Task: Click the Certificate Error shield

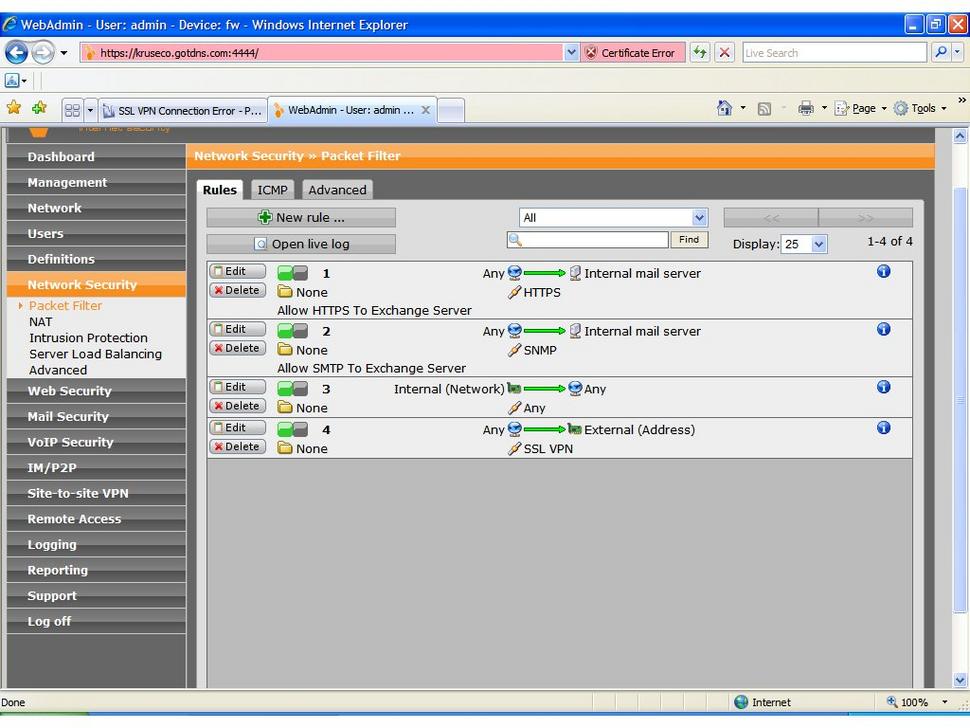Action: tap(591, 52)
